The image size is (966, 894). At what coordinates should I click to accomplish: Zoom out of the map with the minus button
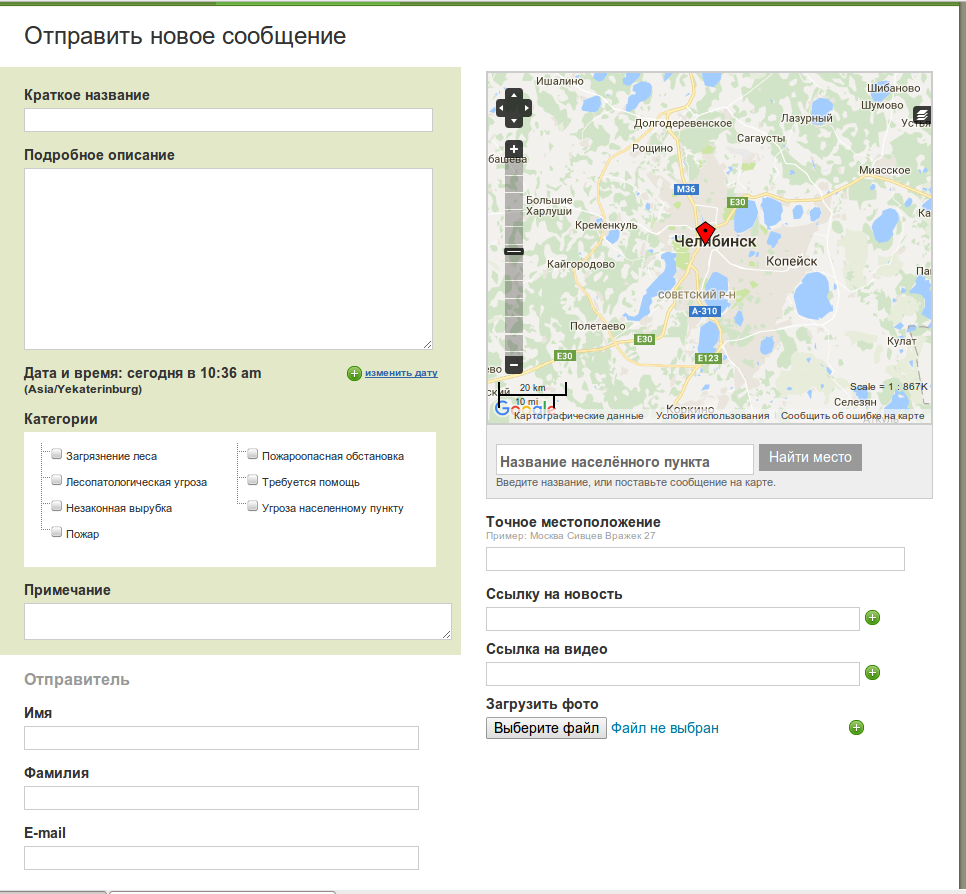(x=514, y=365)
